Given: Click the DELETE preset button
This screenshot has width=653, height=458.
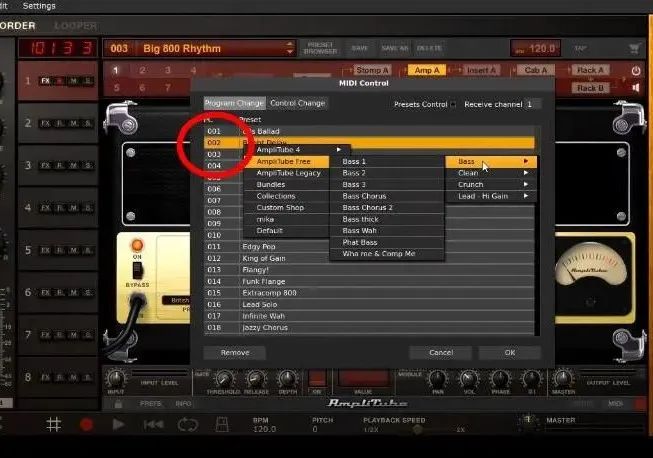Looking at the screenshot, I should click(429, 48).
